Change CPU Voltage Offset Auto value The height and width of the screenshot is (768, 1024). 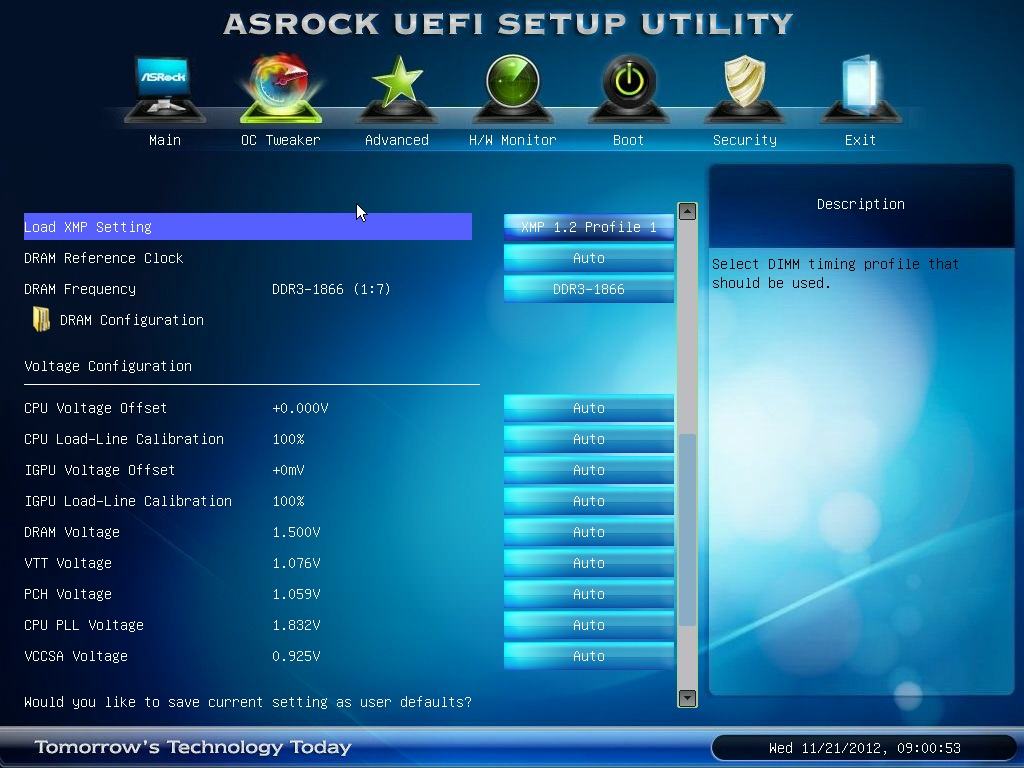click(x=589, y=408)
